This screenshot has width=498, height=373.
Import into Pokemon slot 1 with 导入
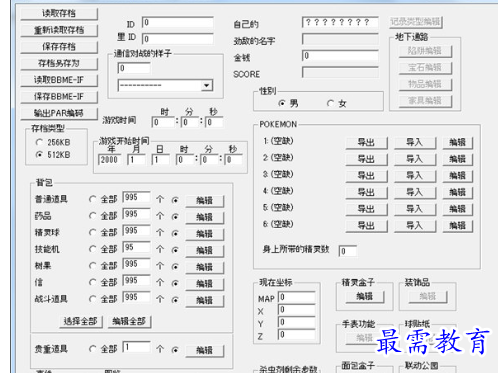(415, 143)
